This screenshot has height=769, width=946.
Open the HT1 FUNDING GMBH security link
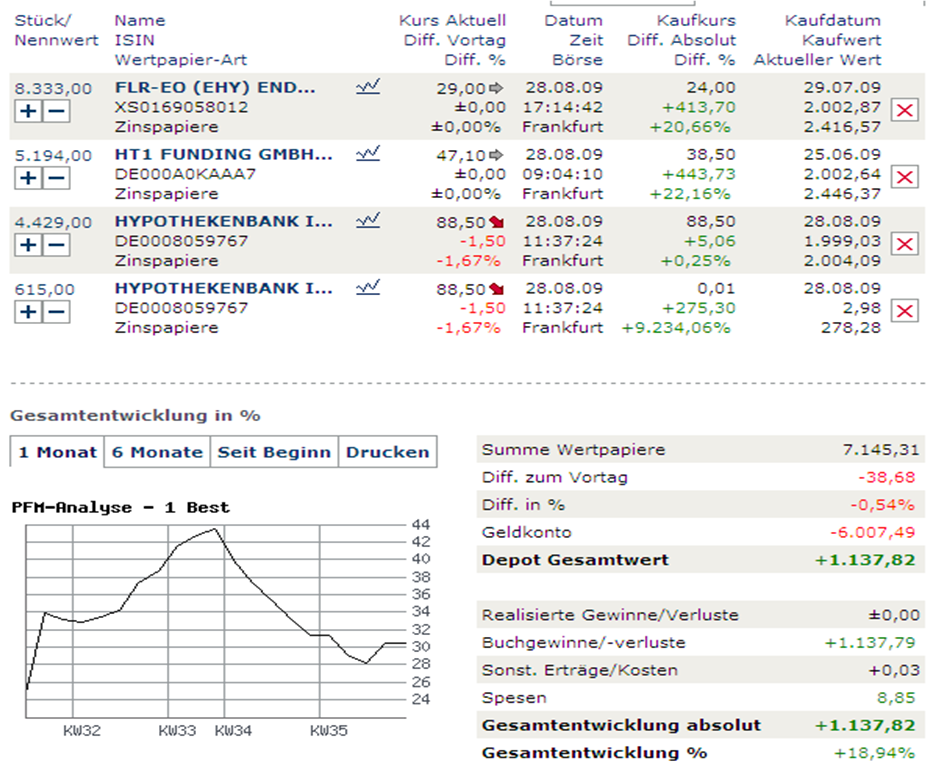tap(223, 155)
